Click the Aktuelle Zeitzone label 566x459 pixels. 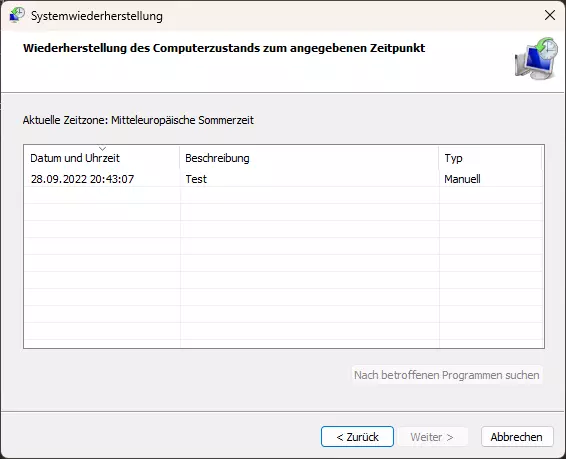click(138, 120)
